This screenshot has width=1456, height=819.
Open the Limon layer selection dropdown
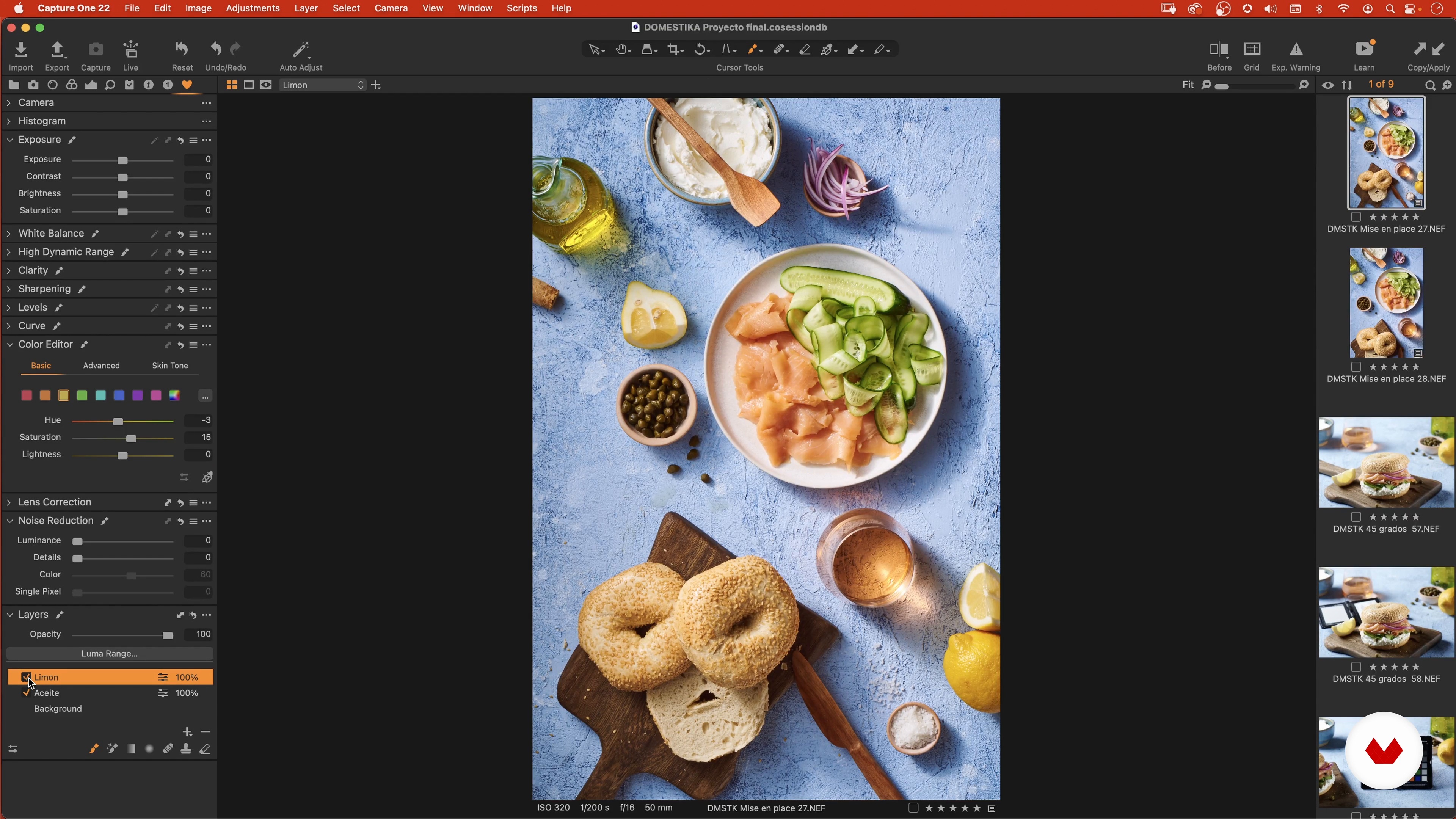[322, 85]
